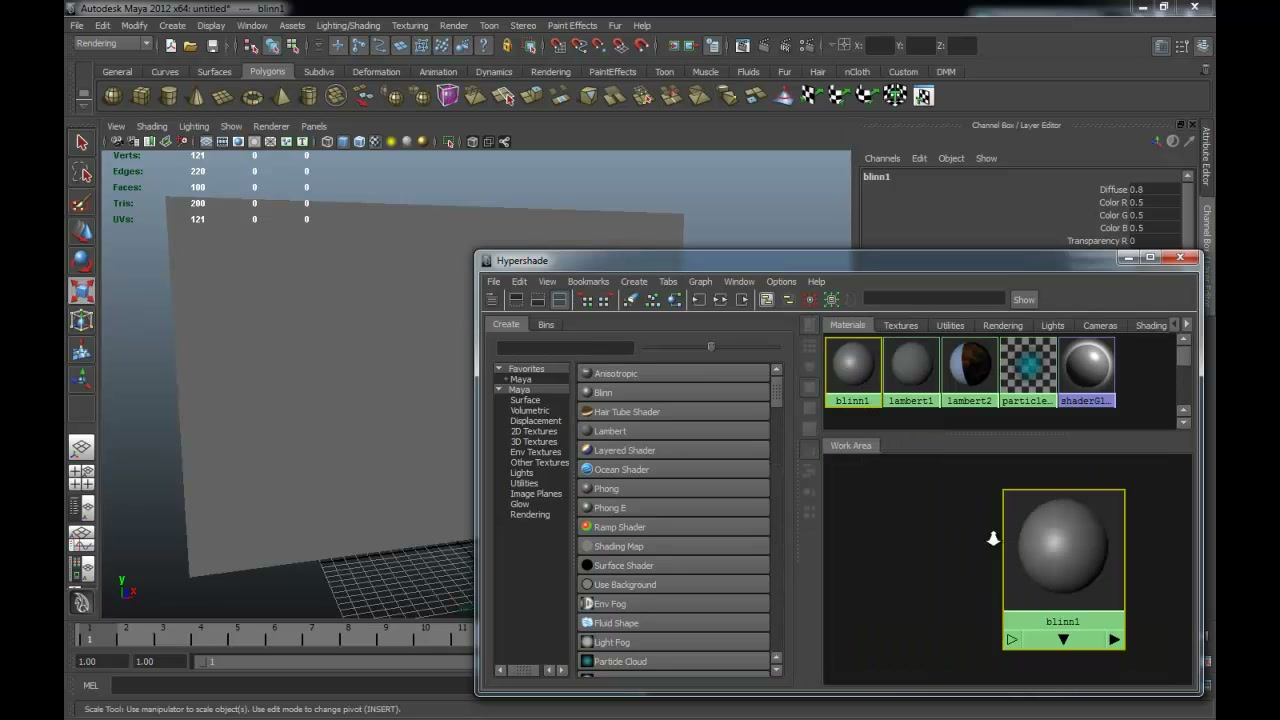Click the down arrow on the blinn1 node

point(1063,640)
